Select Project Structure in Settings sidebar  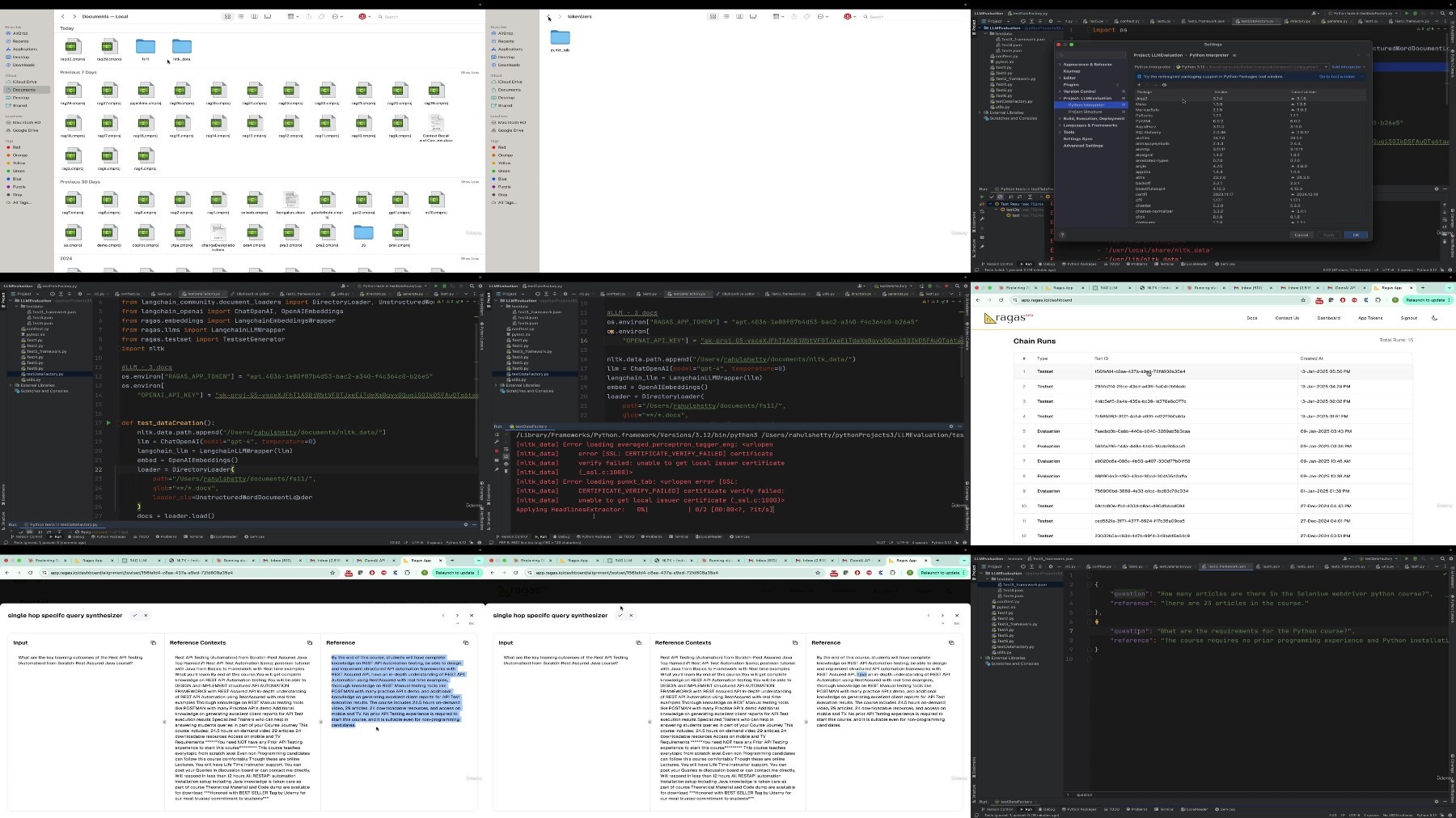tap(1086, 112)
